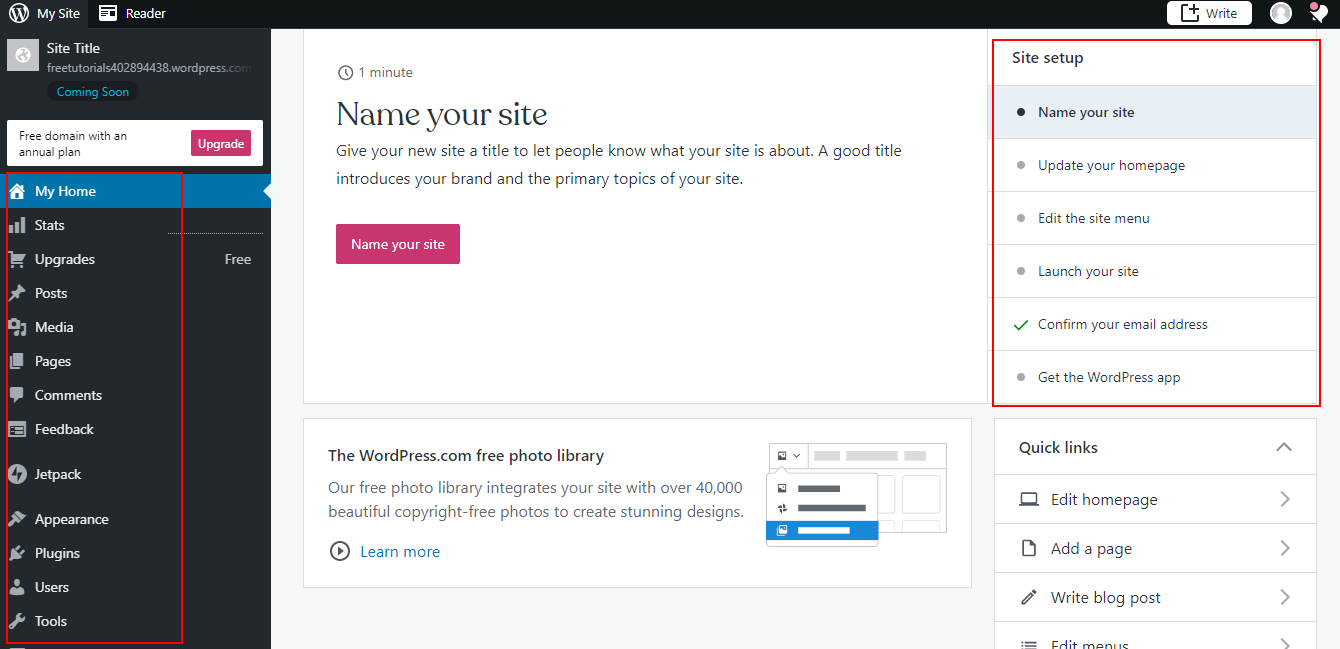Click the site URL freetutorials402894438.wordpress.com
Image resolution: width=1340 pixels, height=649 pixels.
[x=149, y=68]
